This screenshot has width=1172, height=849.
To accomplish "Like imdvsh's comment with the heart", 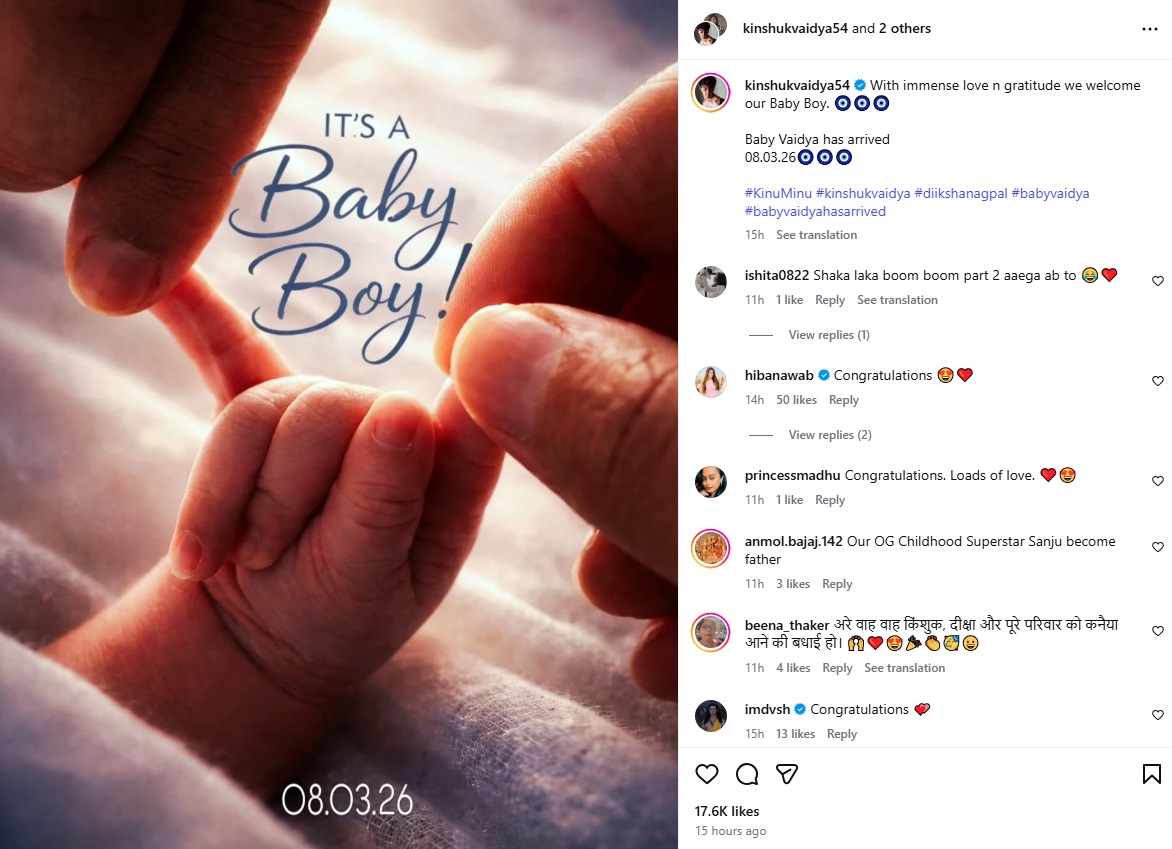I will click(x=1158, y=715).
